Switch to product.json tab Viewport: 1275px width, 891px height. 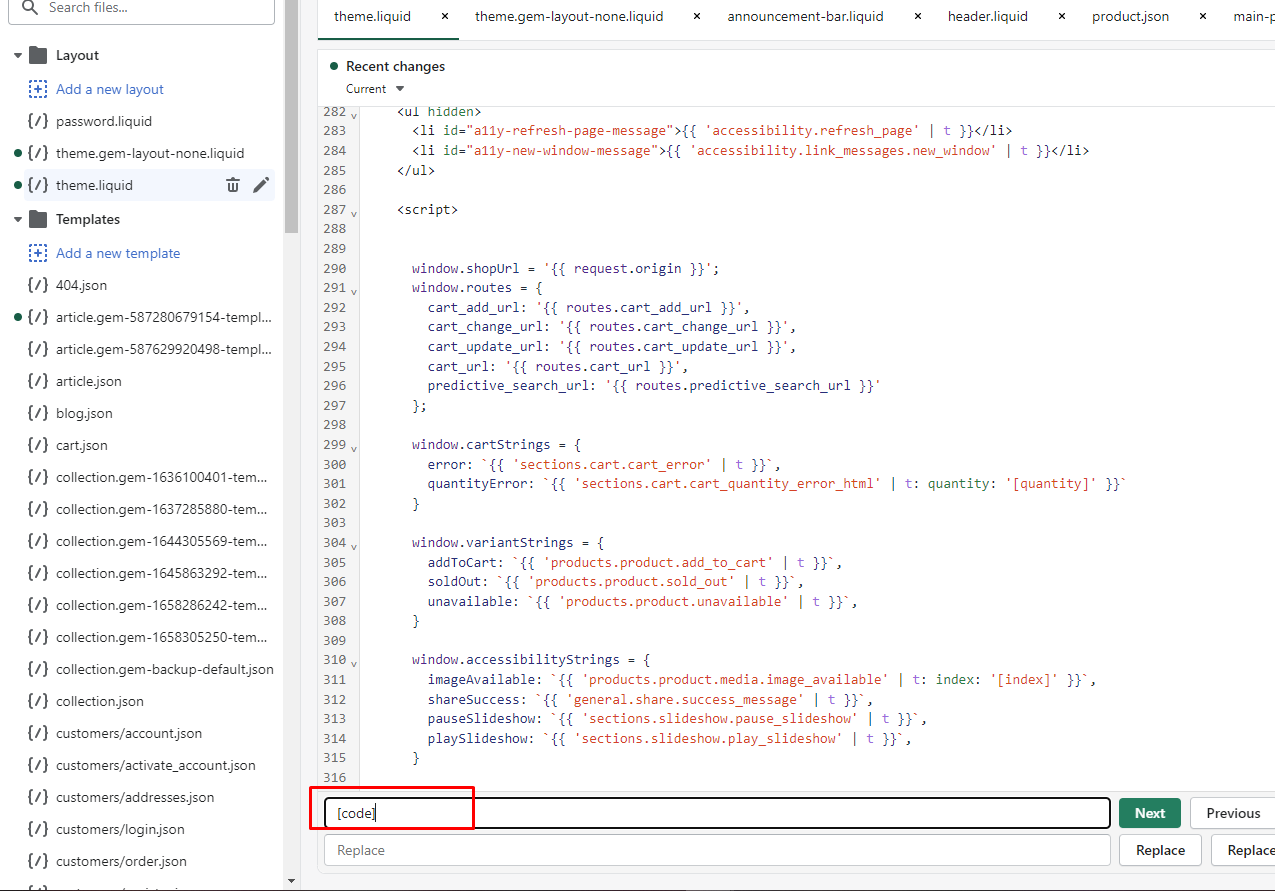[x=1130, y=16]
